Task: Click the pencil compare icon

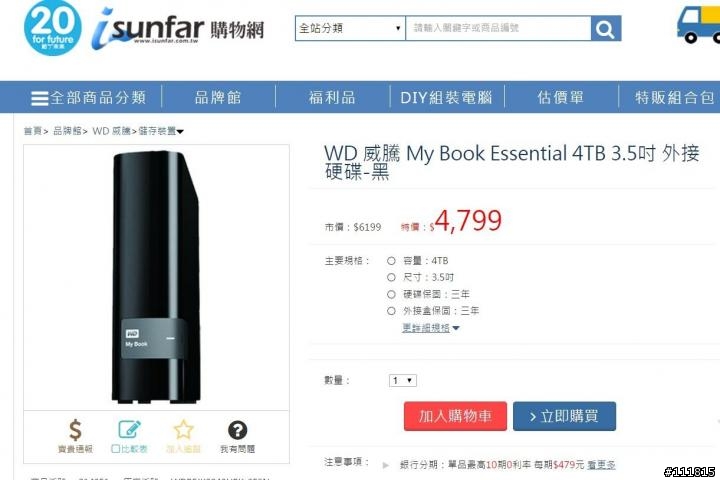Action: [x=129, y=429]
